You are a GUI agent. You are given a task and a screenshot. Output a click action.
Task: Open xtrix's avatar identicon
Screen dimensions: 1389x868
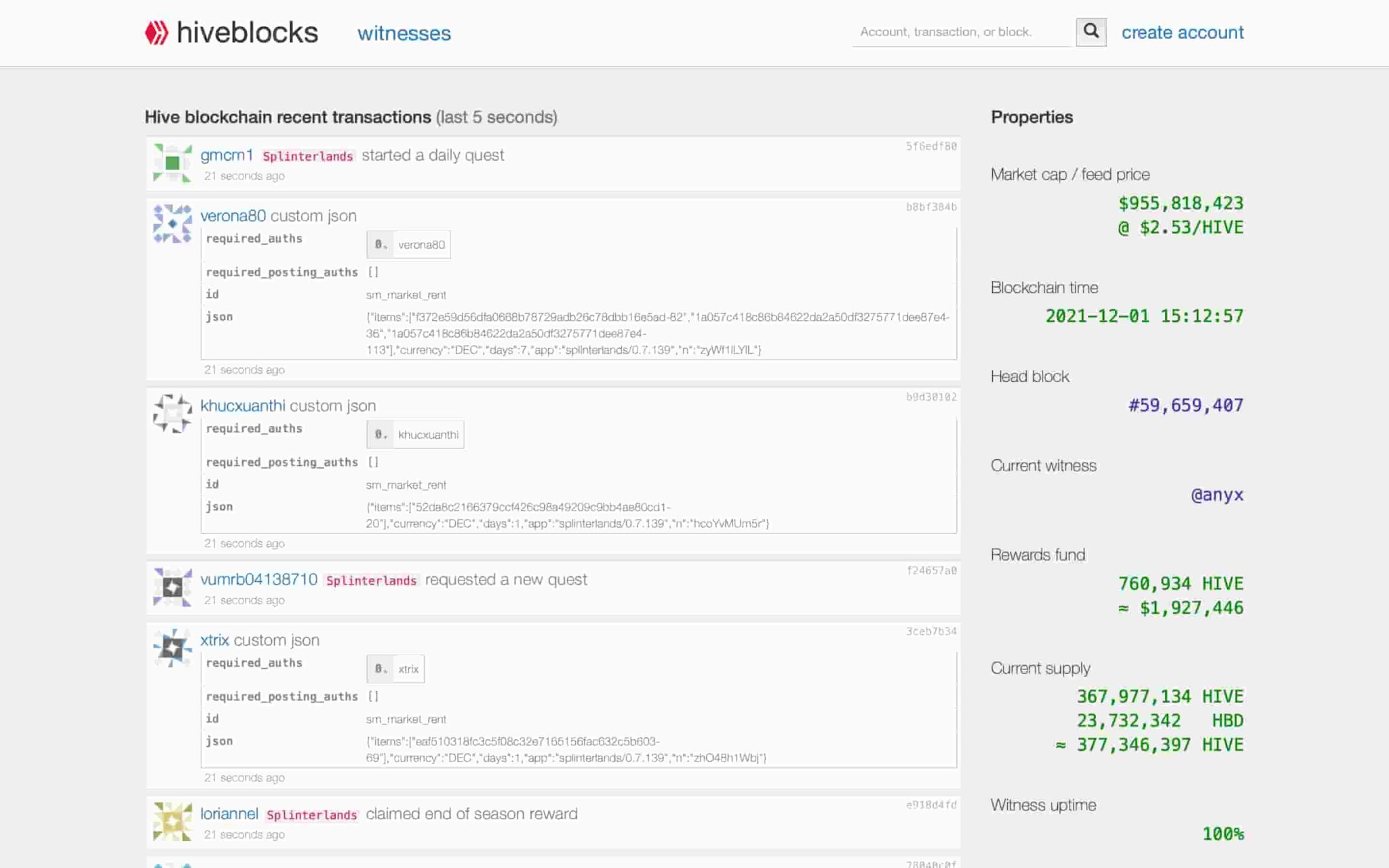coord(172,648)
